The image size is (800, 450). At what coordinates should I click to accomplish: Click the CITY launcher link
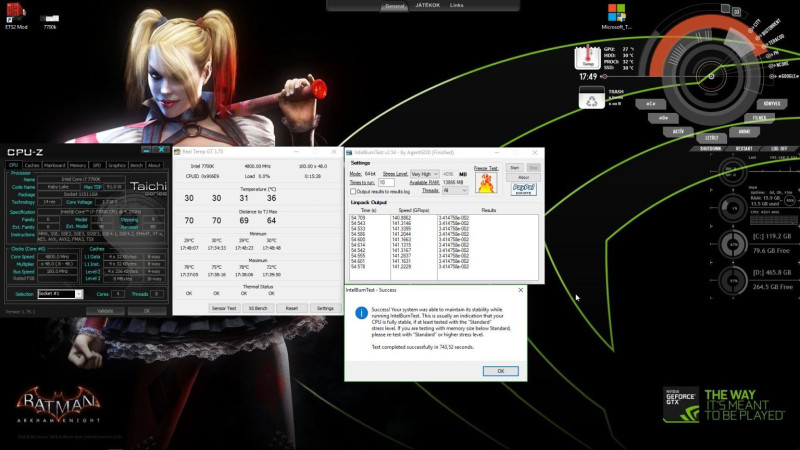pyautogui.click(x=755, y=26)
